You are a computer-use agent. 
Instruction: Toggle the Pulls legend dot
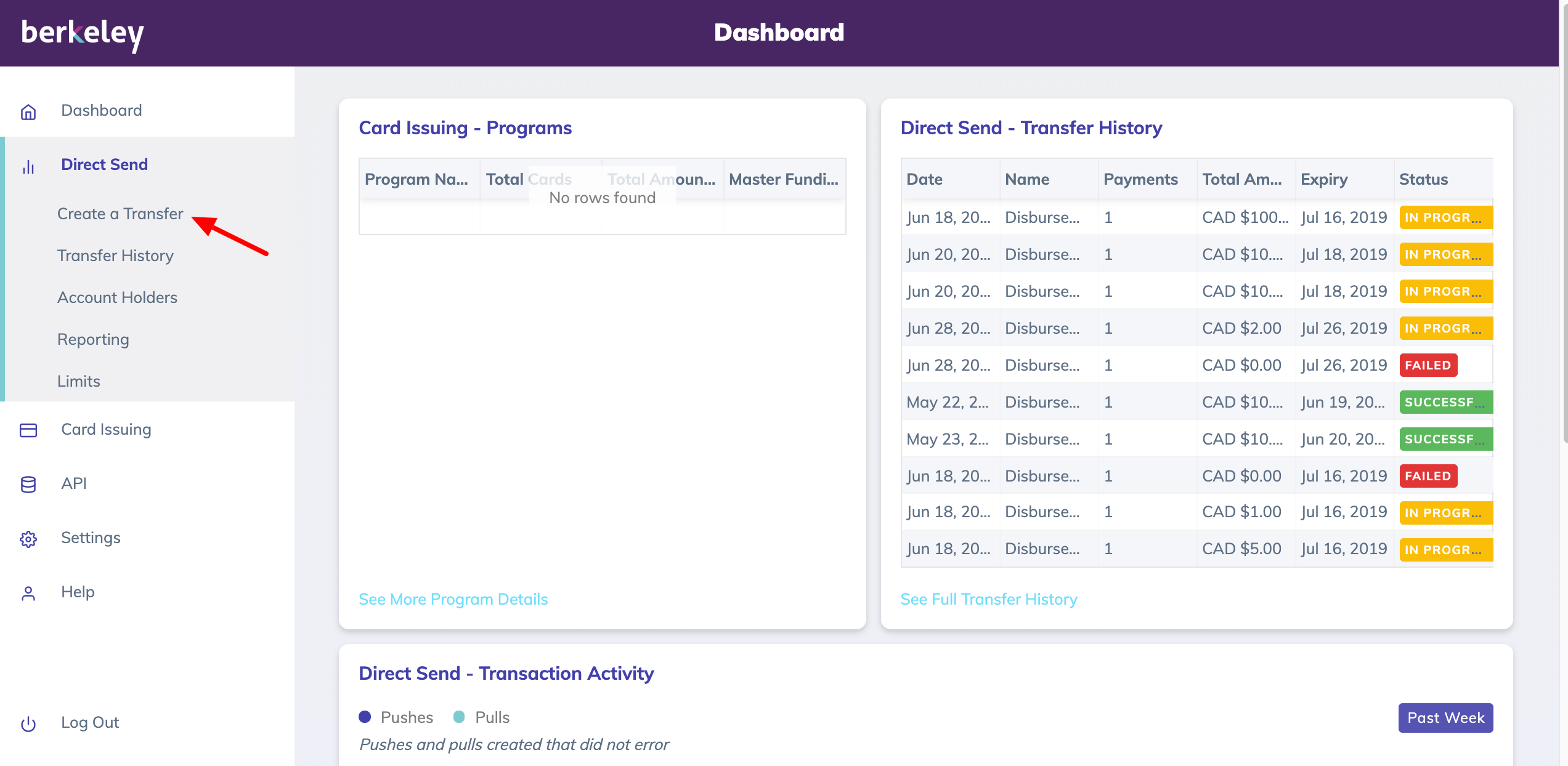[459, 717]
